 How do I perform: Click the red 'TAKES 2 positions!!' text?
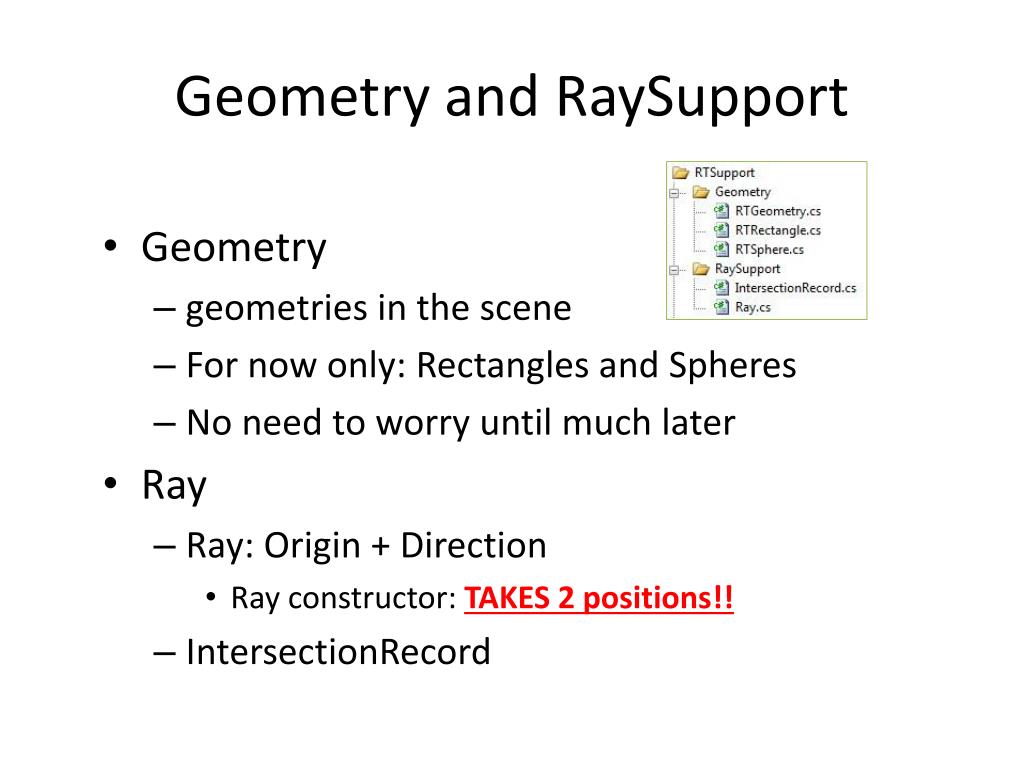click(x=598, y=598)
